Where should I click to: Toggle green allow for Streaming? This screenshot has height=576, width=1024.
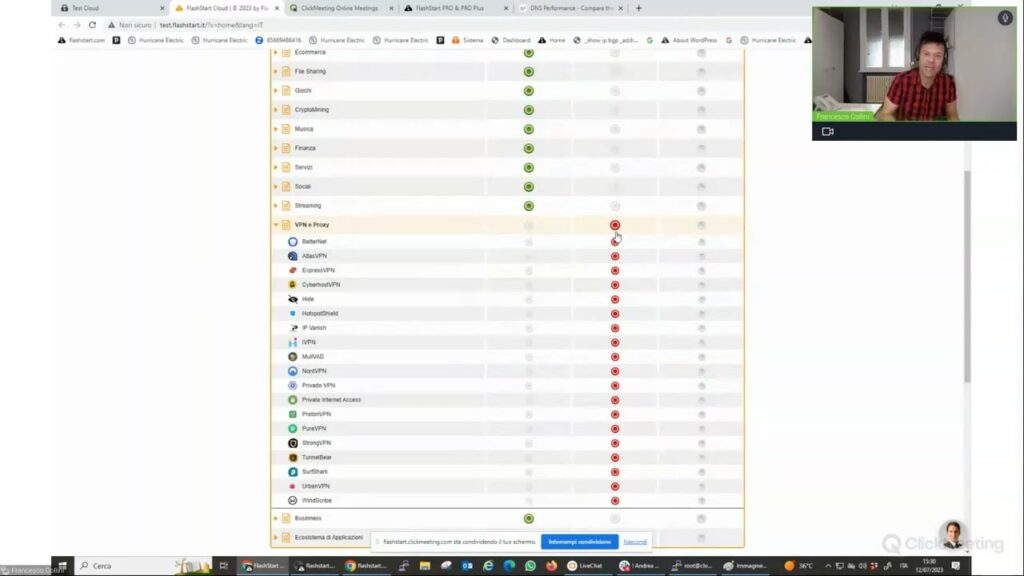[529, 206]
